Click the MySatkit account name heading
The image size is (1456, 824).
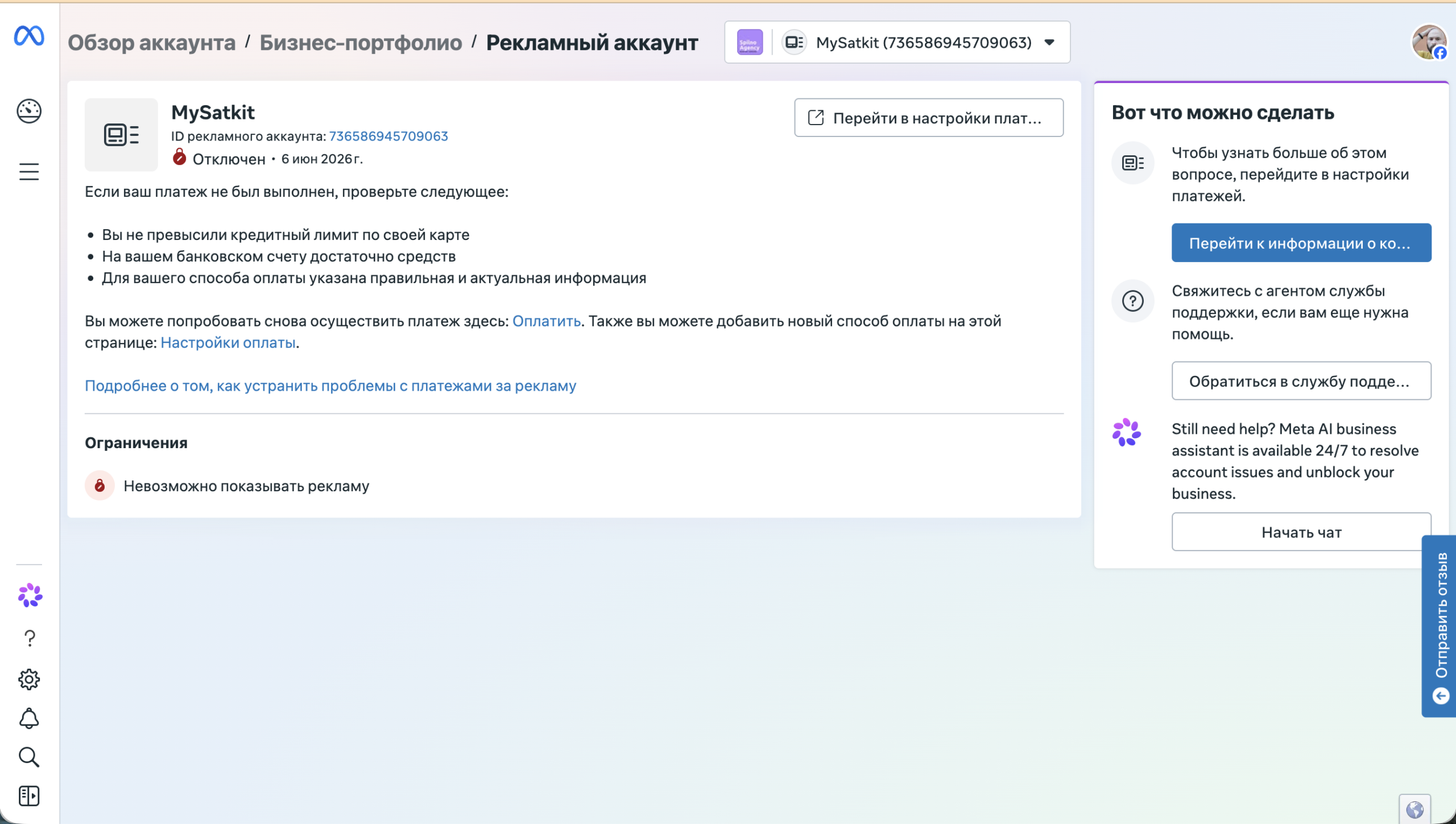pos(213,113)
